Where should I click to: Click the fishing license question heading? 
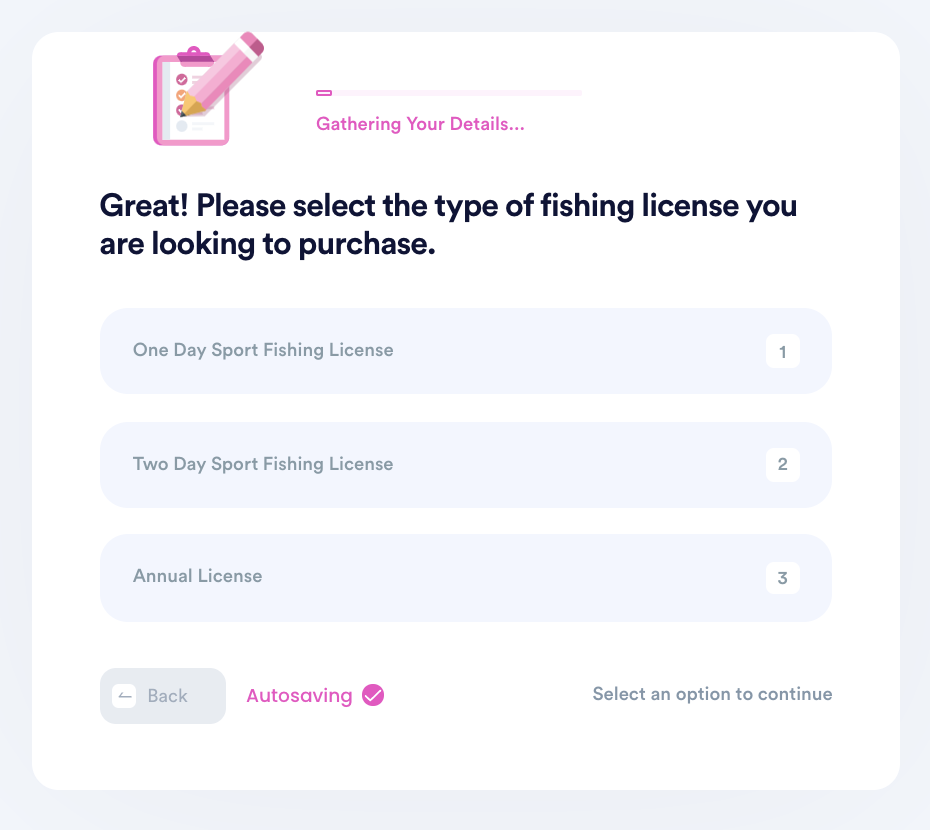click(x=448, y=224)
